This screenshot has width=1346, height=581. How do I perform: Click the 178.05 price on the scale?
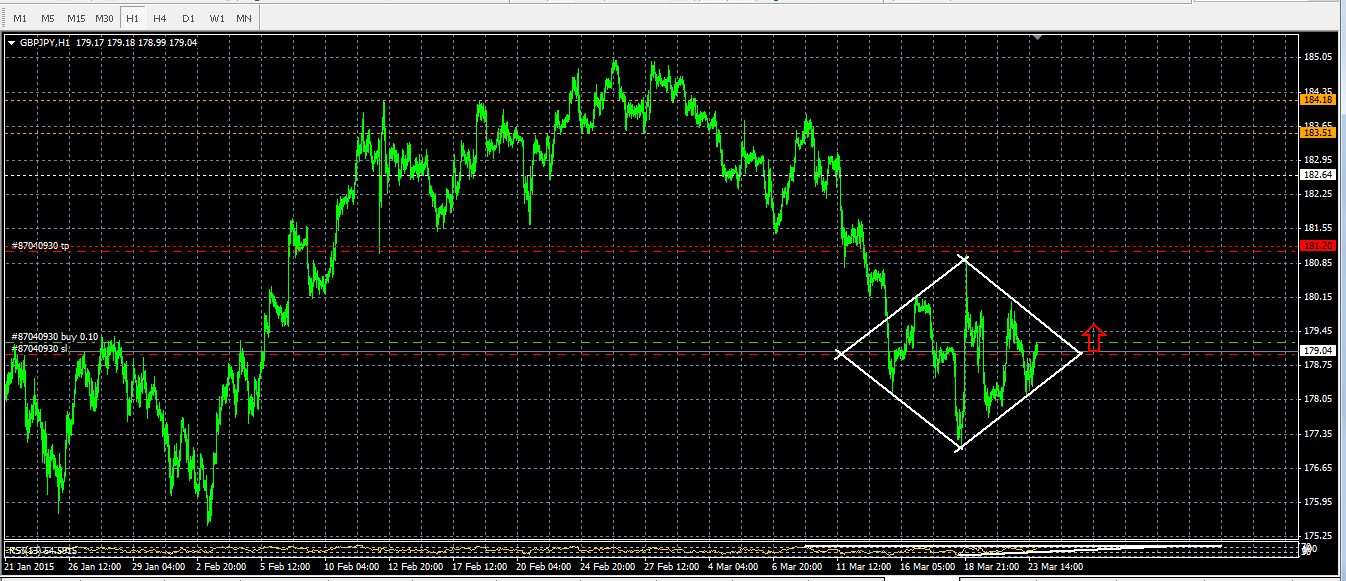tap(1319, 399)
